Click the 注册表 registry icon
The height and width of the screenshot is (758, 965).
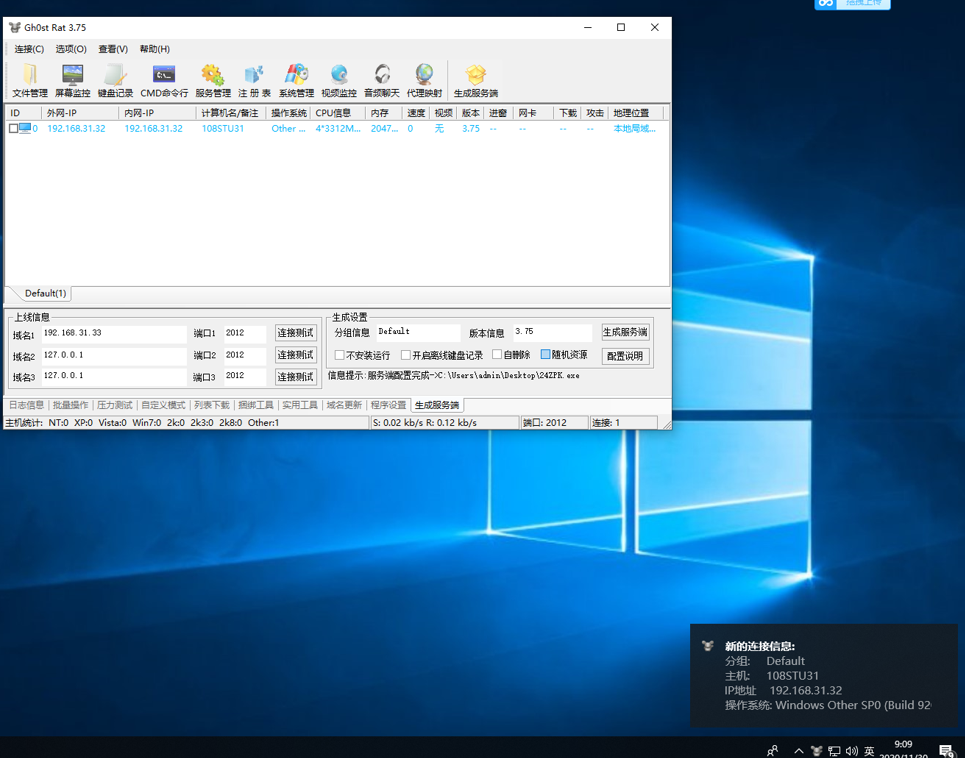pyautogui.click(x=254, y=80)
